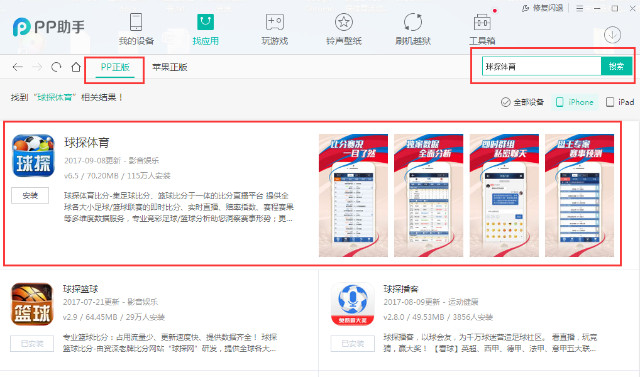The width and height of the screenshot is (640, 377).
Task: Open the 球探播客 app title
Action: point(401,289)
